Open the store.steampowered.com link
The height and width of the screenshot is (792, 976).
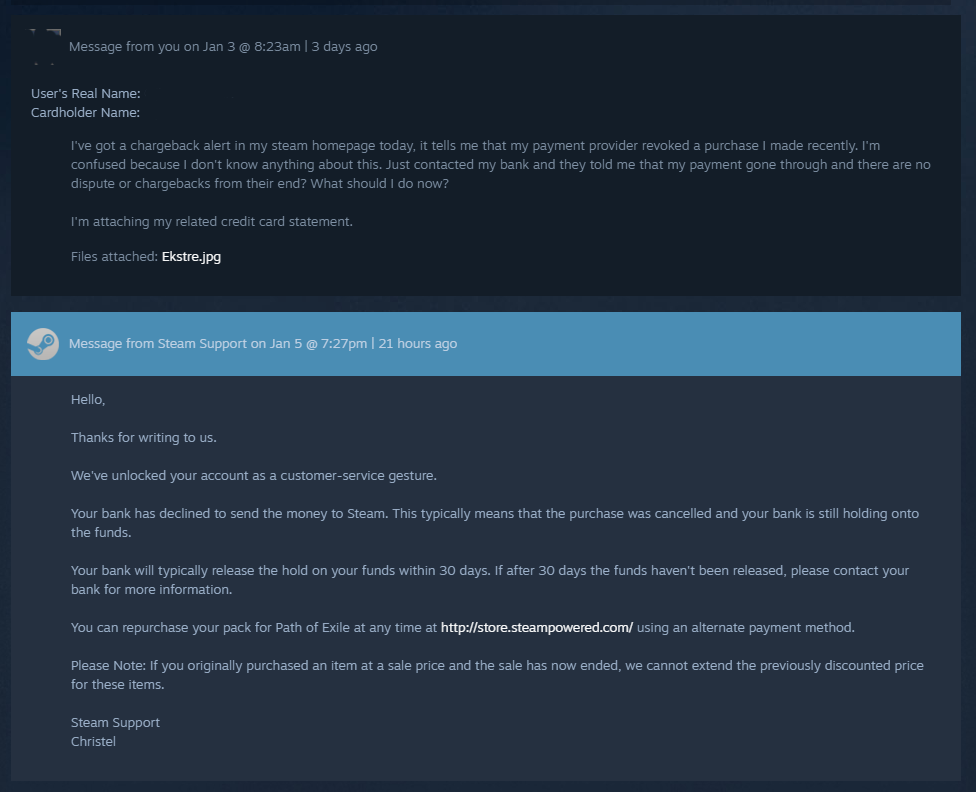(x=537, y=628)
